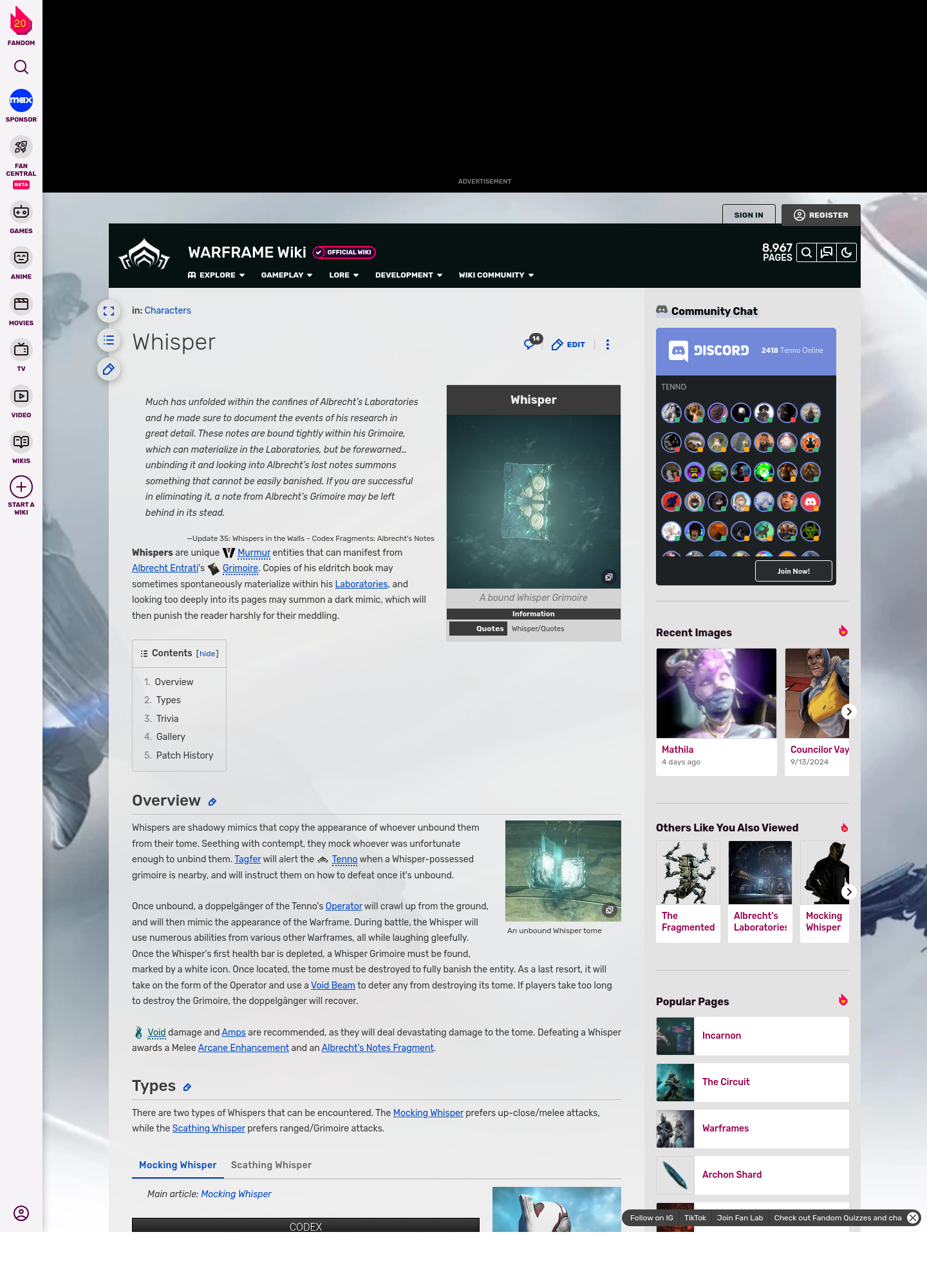
Task: Select the Mocking Whisper tab
Action: [x=178, y=1165]
